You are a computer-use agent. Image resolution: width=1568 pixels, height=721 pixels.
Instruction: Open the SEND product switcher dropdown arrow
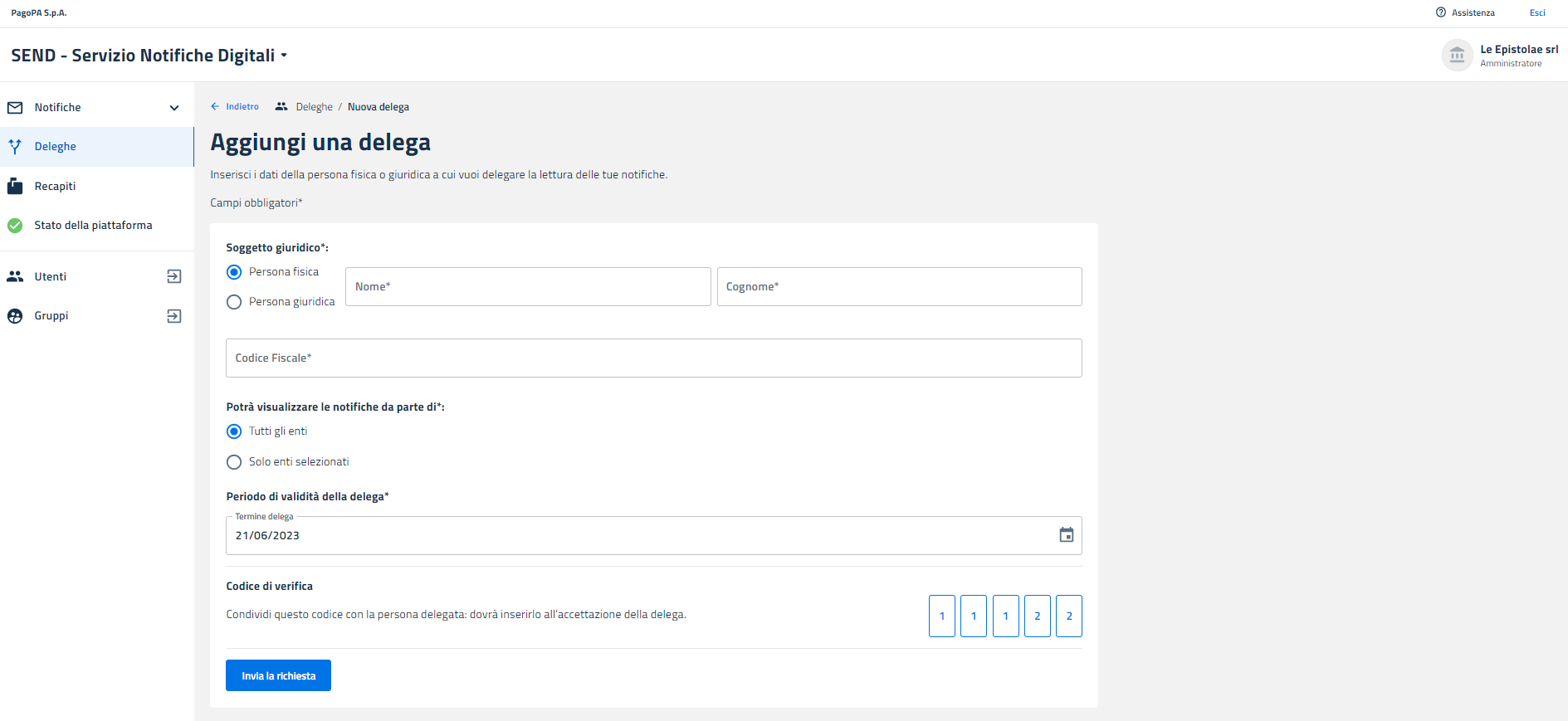click(x=284, y=56)
